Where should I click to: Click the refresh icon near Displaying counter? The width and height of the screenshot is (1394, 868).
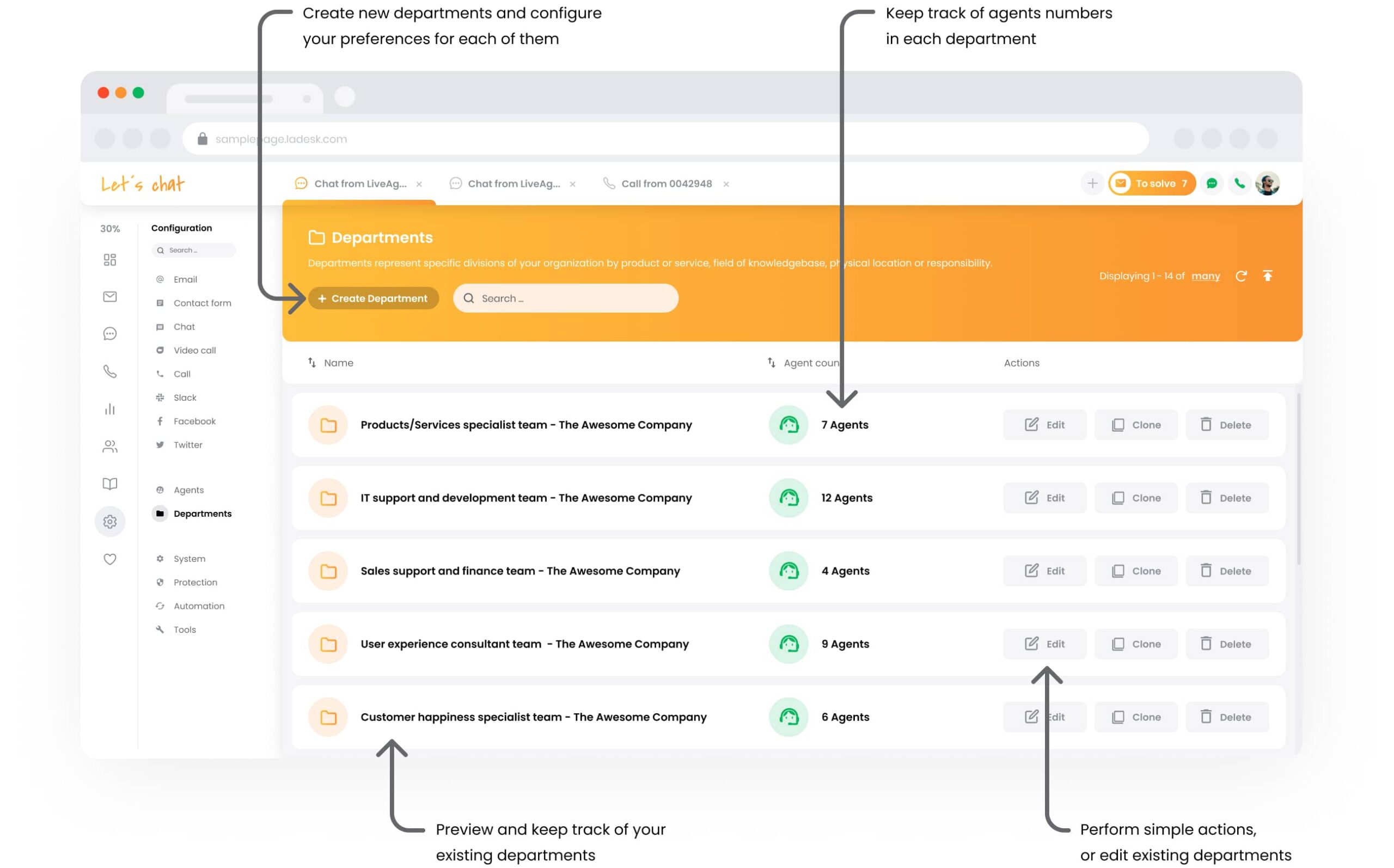point(1242,276)
